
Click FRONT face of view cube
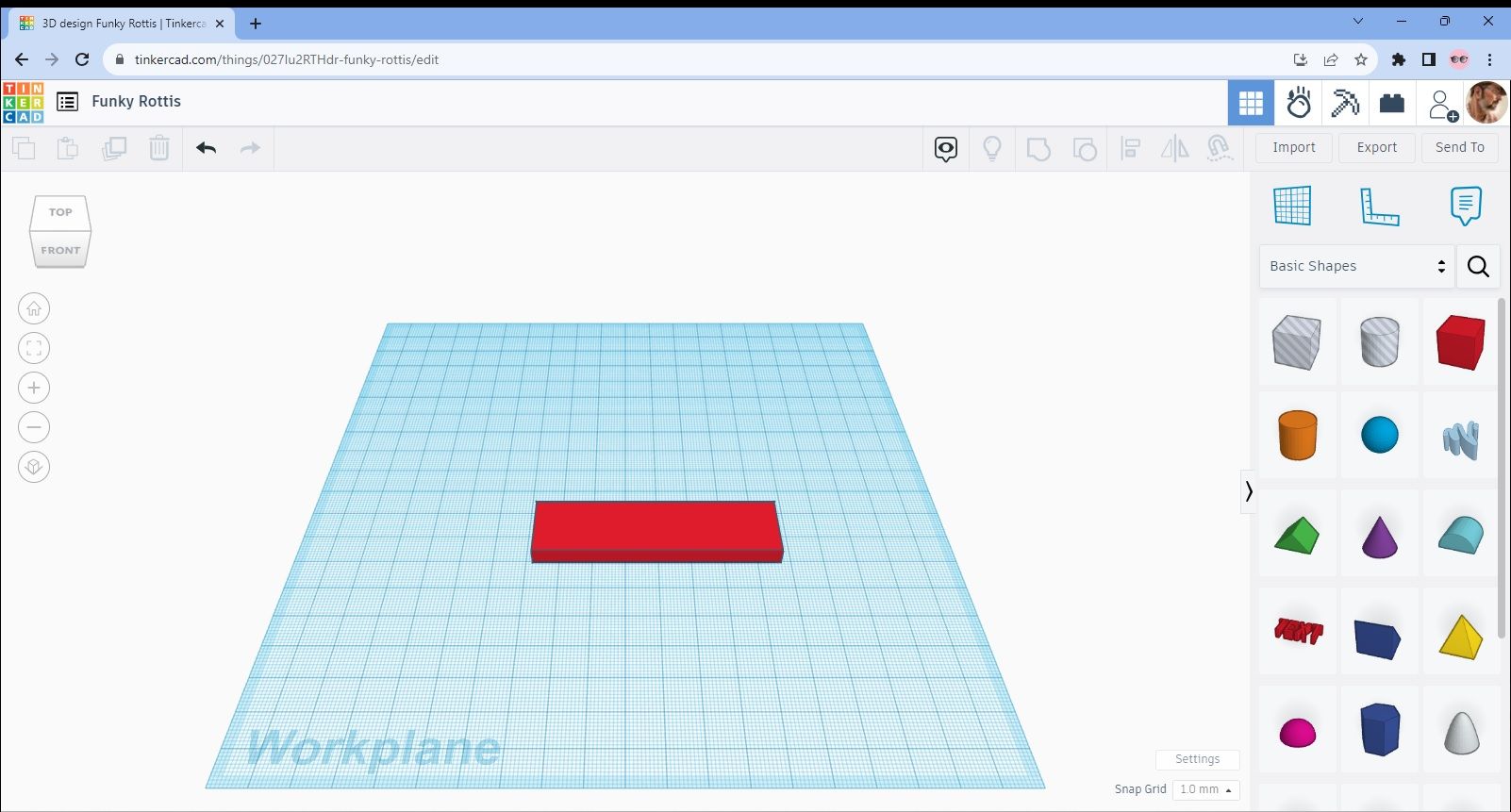point(60,250)
